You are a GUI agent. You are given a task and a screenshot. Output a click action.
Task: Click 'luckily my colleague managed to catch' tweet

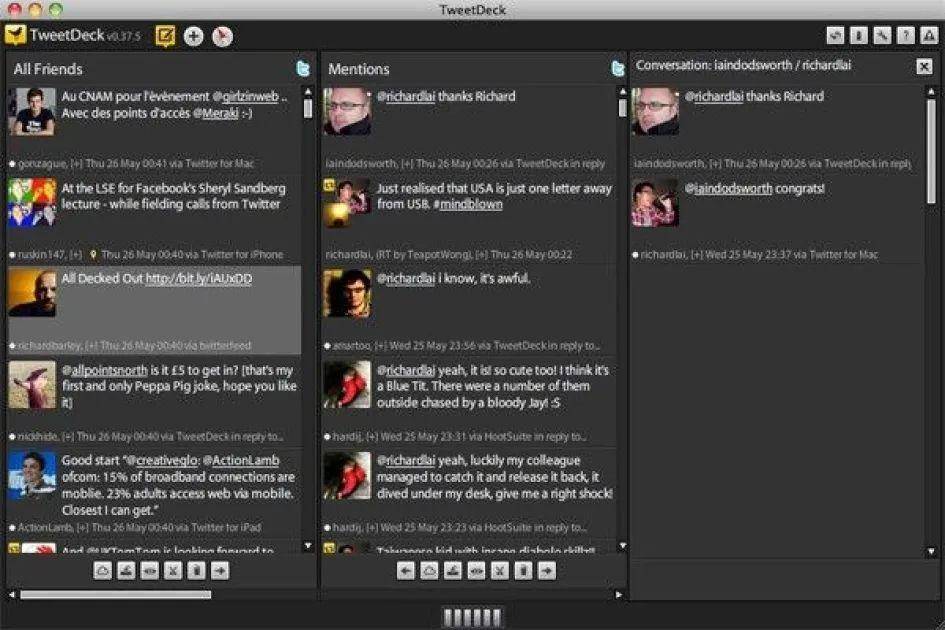tap(495, 477)
